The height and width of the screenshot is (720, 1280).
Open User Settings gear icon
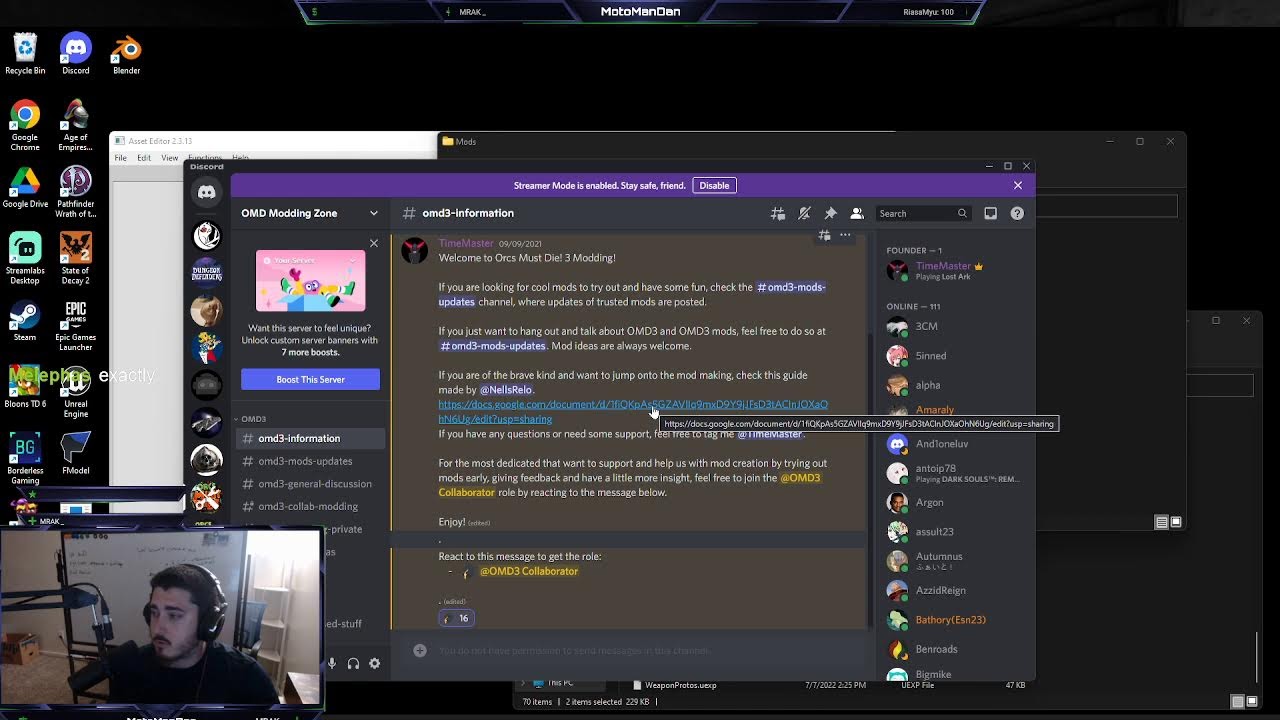pos(375,663)
